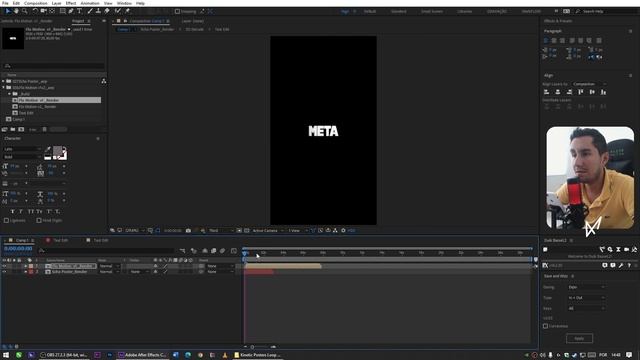Enable motion blur for timeline layers
640x360 pixels.
(x=222, y=251)
